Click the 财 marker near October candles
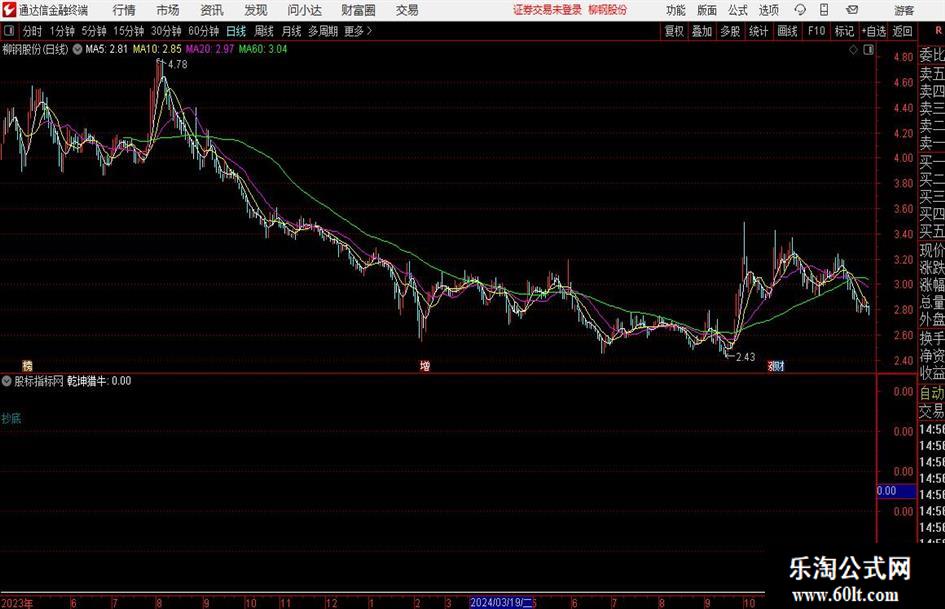The width and height of the screenshot is (945, 609). tap(779, 365)
